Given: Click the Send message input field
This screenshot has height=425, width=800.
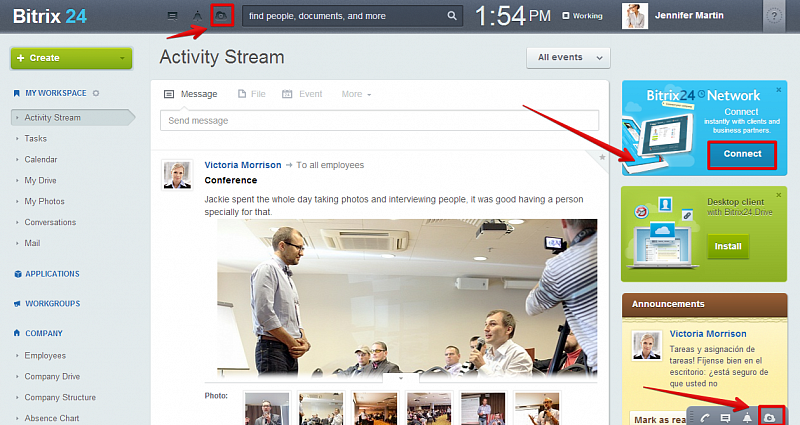Looking at the screenshot, I should (x=379, y=120).
